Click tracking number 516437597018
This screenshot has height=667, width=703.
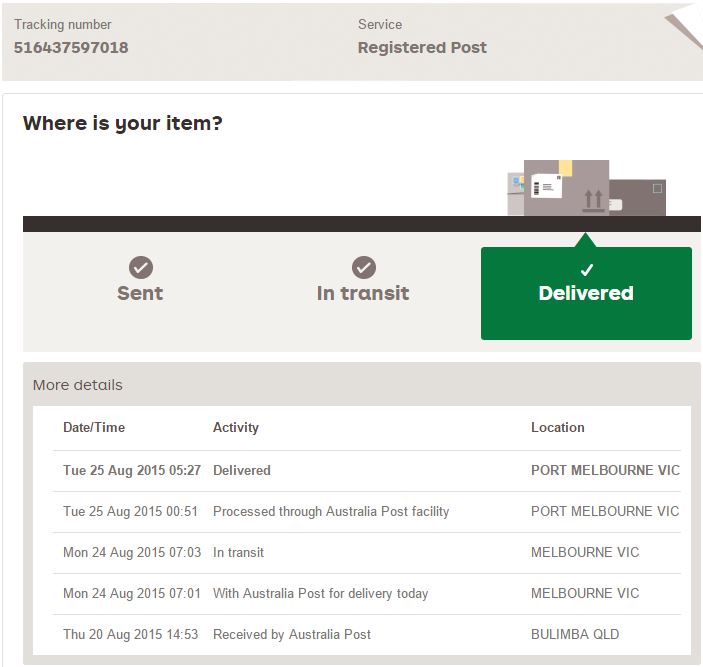click(x=71, y=47)
